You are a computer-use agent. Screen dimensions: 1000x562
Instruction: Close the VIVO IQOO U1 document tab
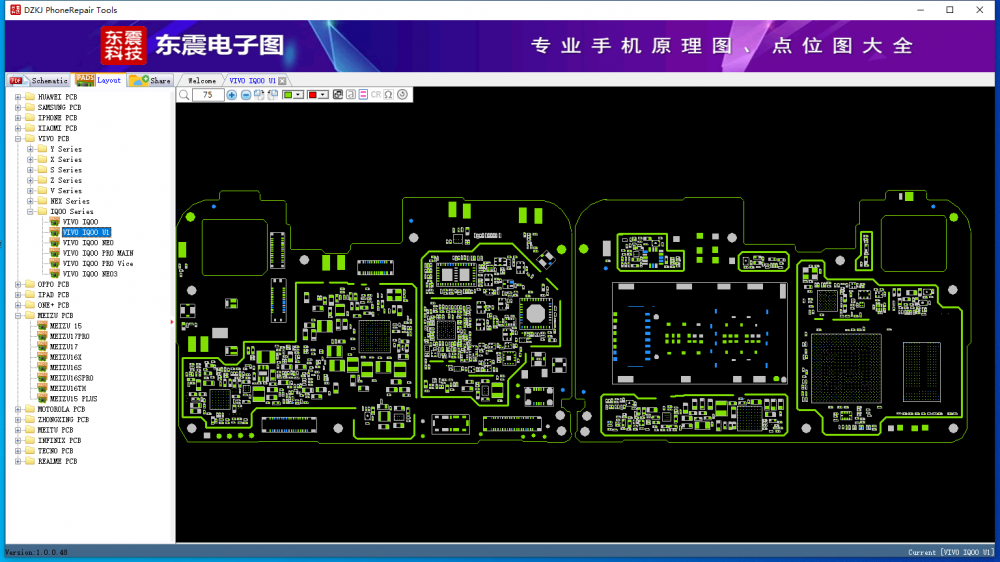[283, 80]
